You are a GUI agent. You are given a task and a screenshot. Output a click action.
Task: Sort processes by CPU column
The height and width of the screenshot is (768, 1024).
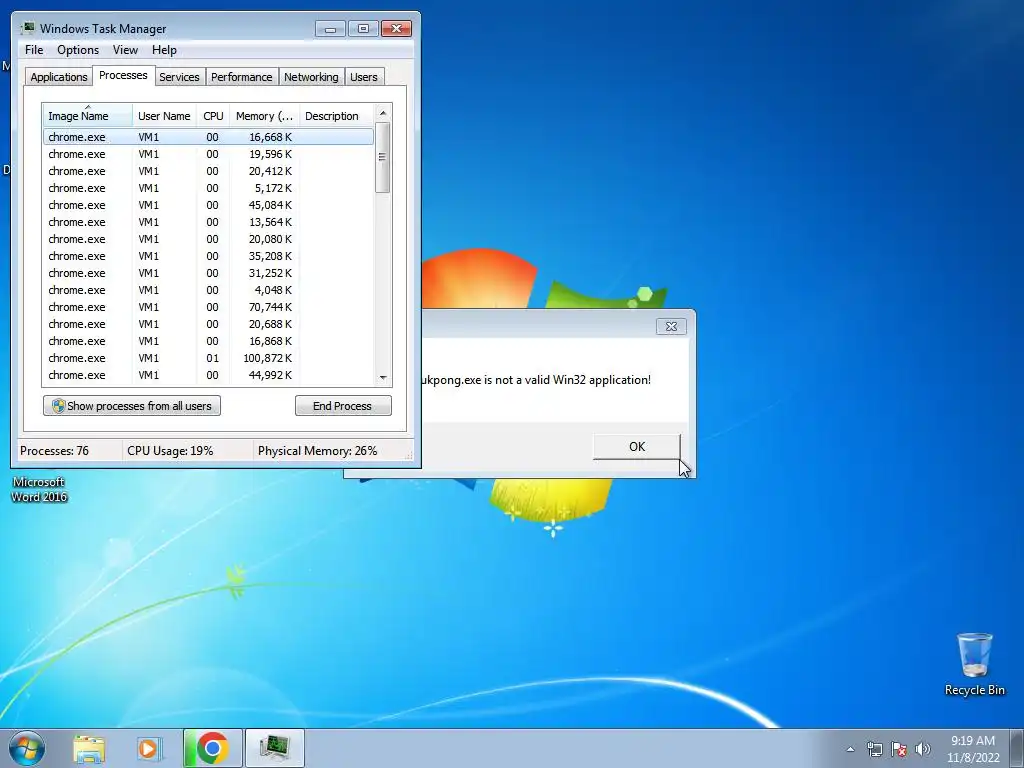pyautogui.click(x=213, y=116)
